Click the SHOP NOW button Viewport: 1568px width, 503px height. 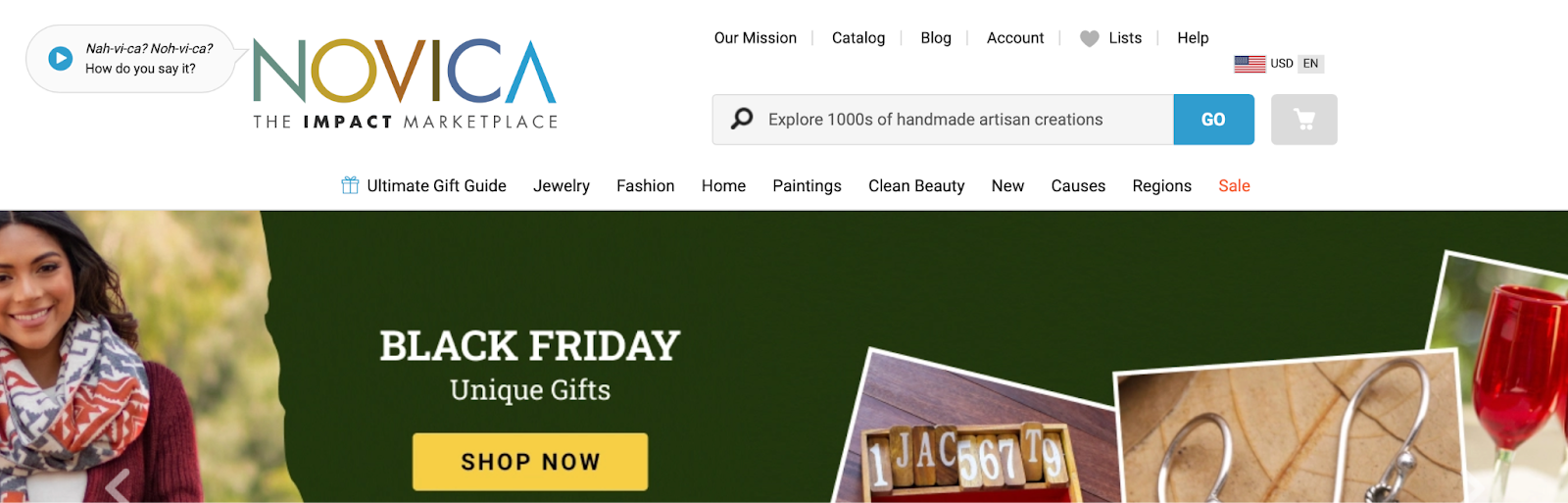pyautogui.click(x=530, y=462)
